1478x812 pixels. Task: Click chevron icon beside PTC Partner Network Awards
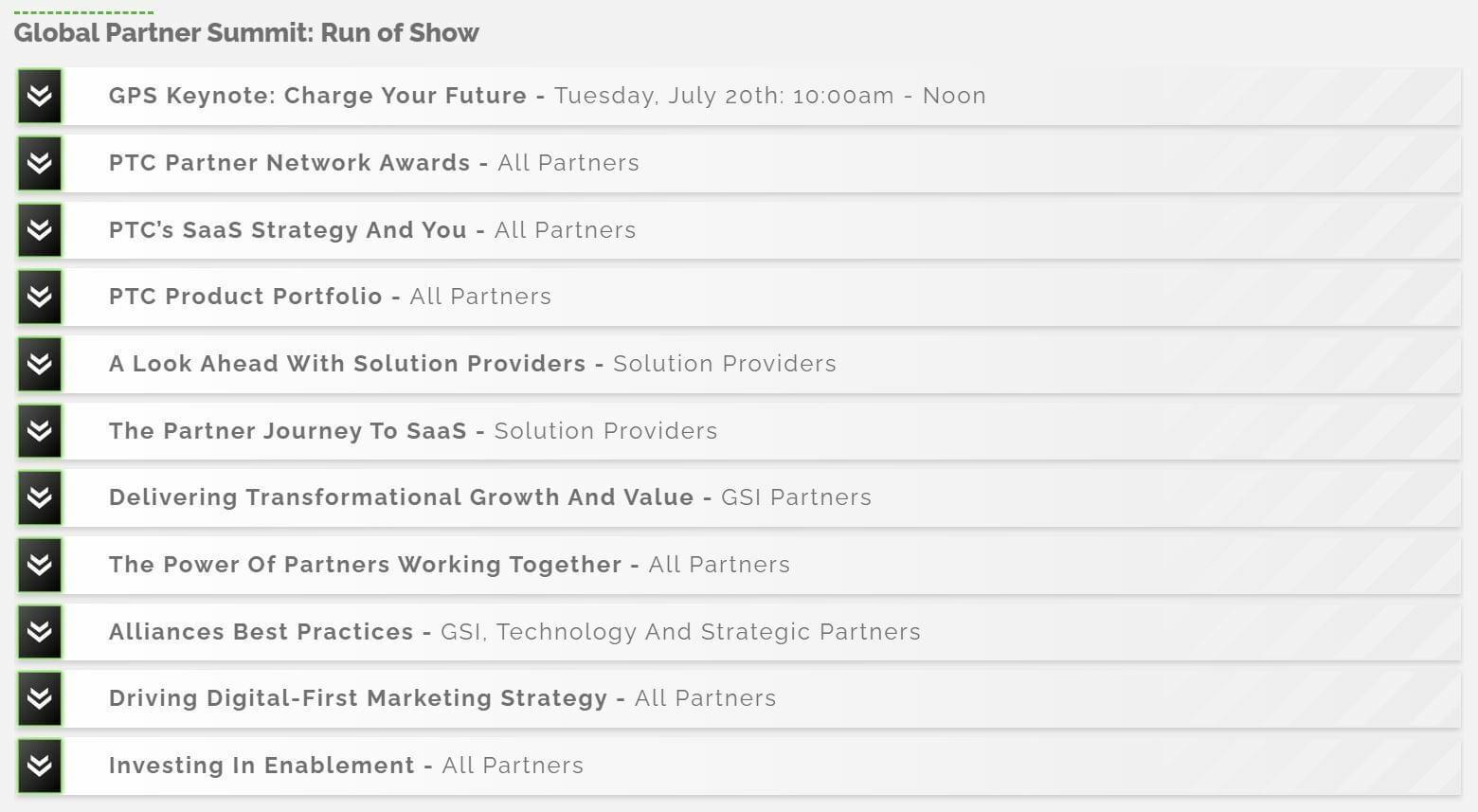39,163
